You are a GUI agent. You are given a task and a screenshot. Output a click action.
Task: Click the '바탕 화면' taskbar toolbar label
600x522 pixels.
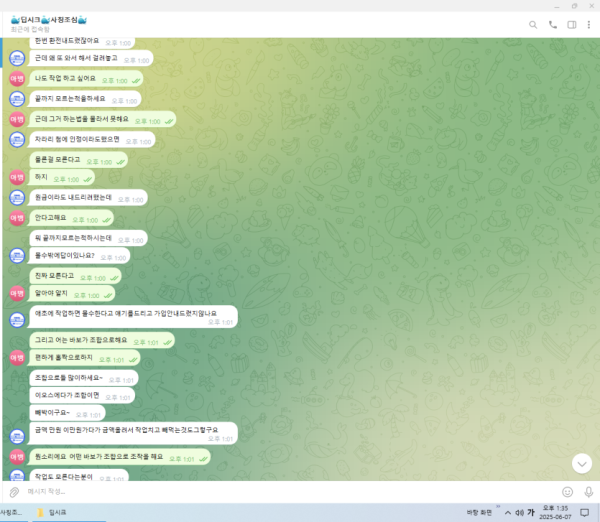click(479, 512)
